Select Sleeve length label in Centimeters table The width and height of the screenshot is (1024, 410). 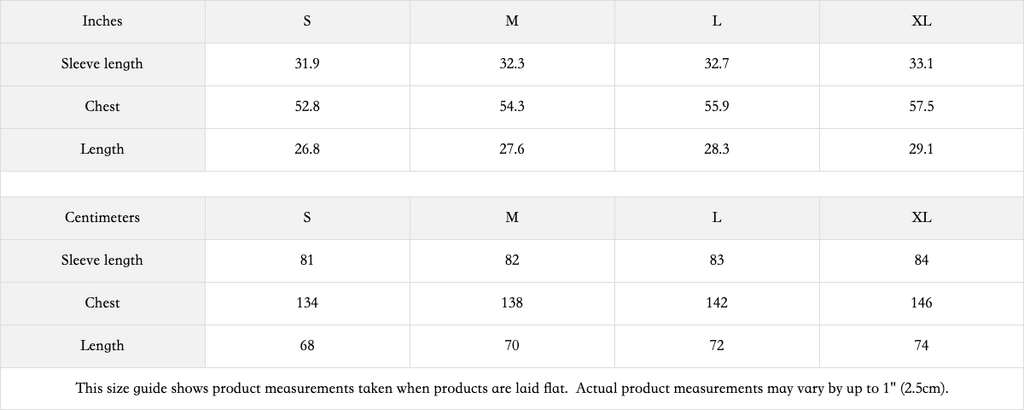pyautogui.click(x=102, y=260)
